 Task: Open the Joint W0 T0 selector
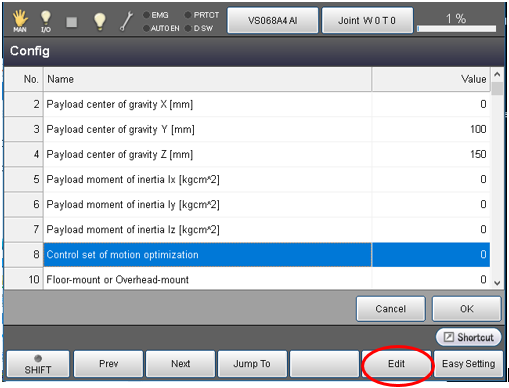367,21
